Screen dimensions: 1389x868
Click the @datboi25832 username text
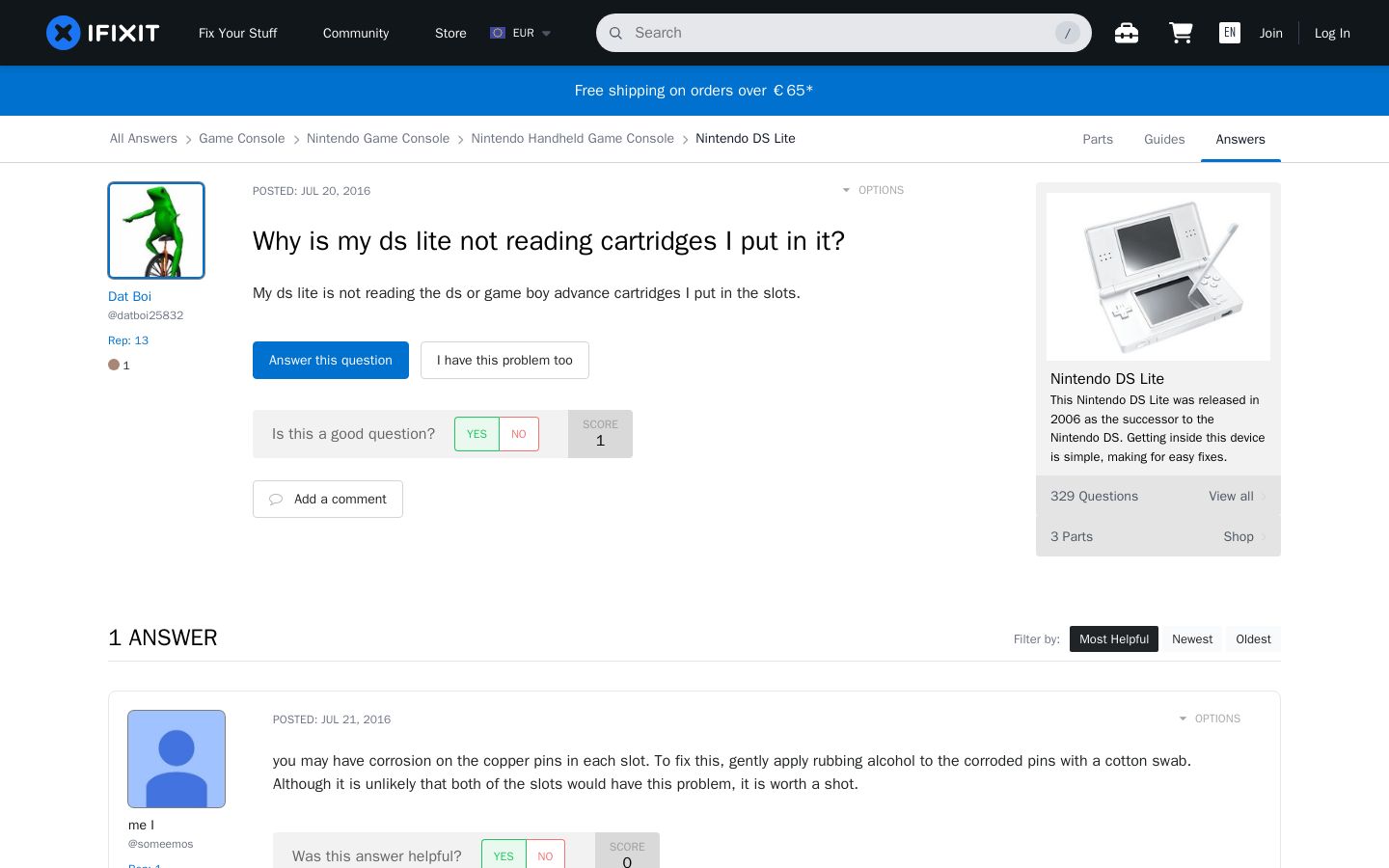coord(146,315)
